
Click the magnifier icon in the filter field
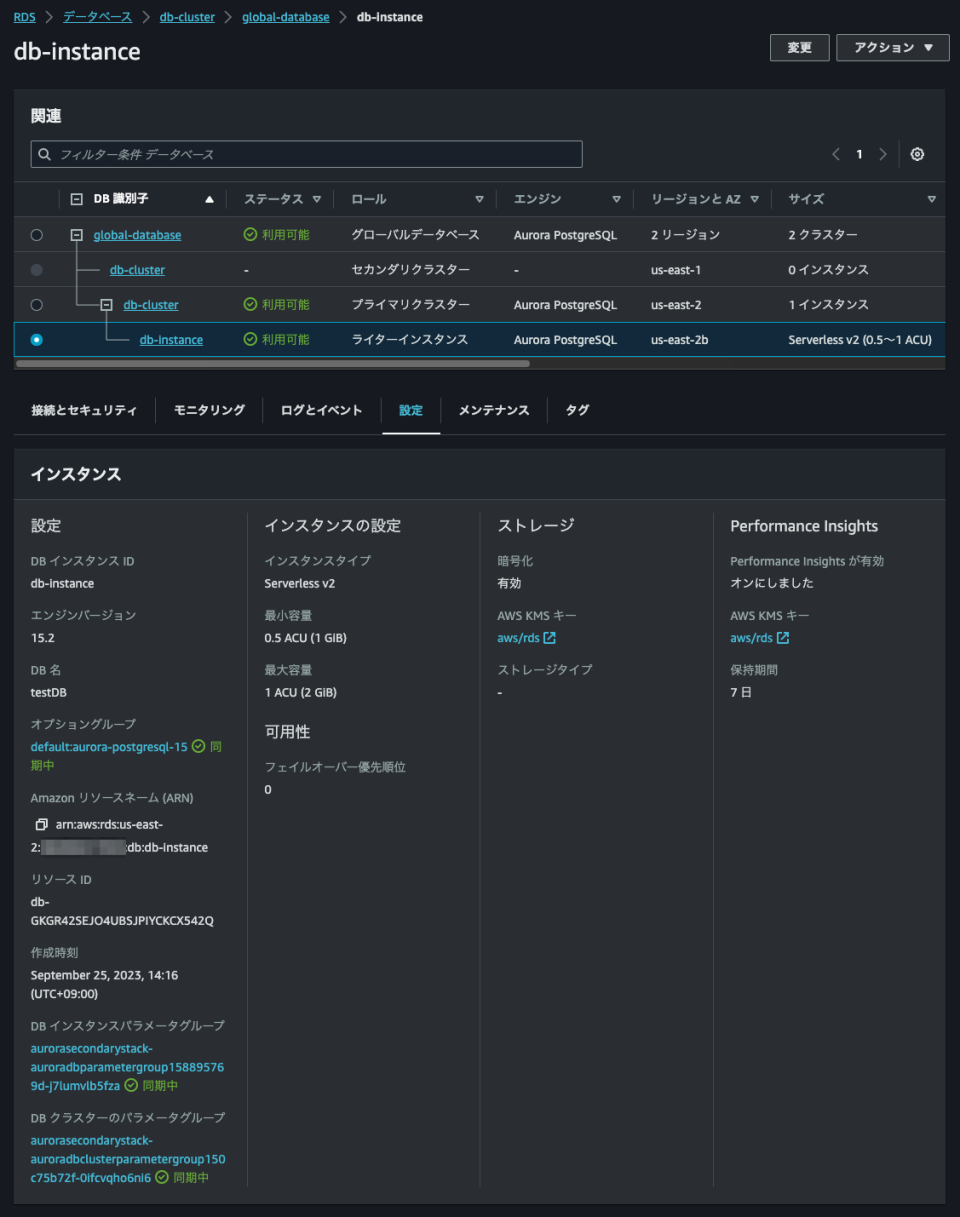[x=45, y=154]
